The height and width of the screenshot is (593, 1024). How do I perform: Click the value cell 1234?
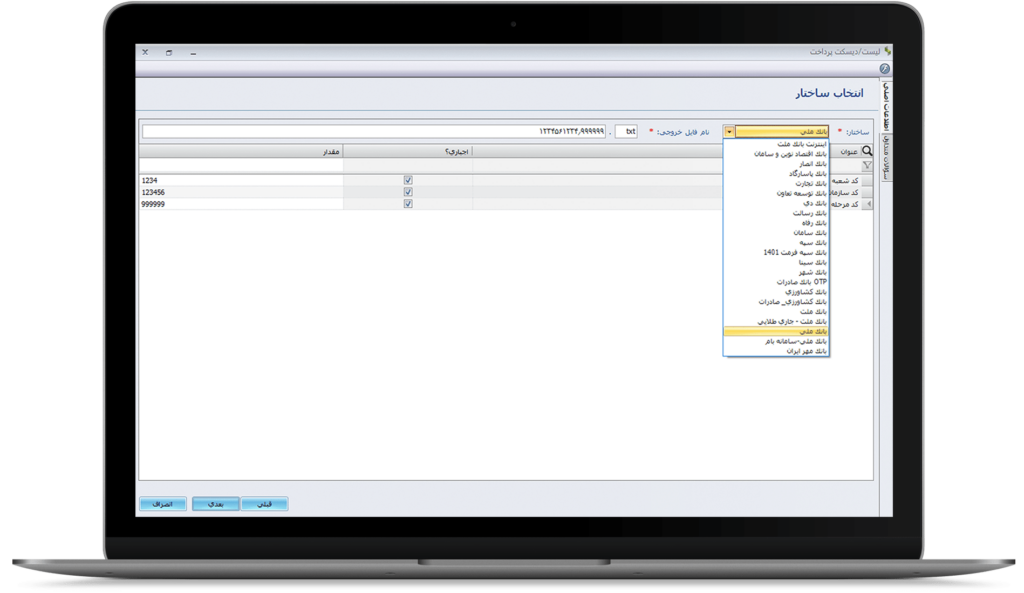point(241,180)
